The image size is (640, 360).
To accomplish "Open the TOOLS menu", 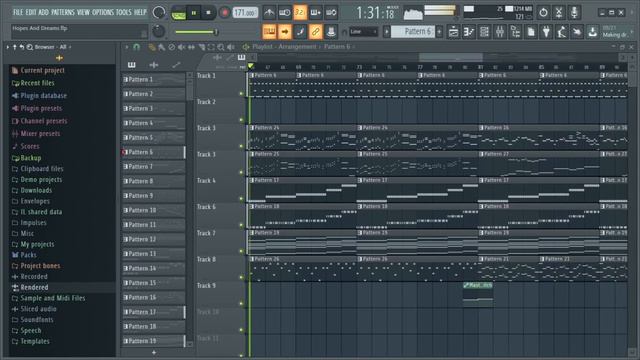I will coord(124,12).
